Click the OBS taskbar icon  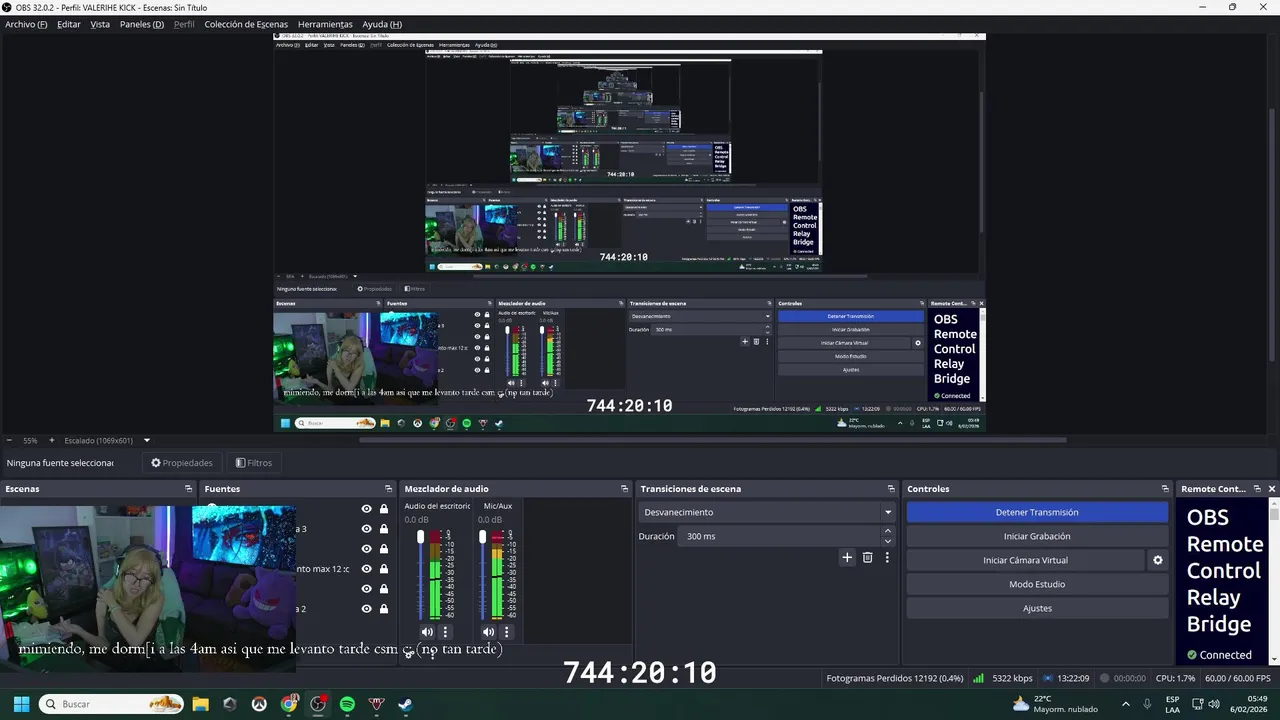(x=318, y=704)
